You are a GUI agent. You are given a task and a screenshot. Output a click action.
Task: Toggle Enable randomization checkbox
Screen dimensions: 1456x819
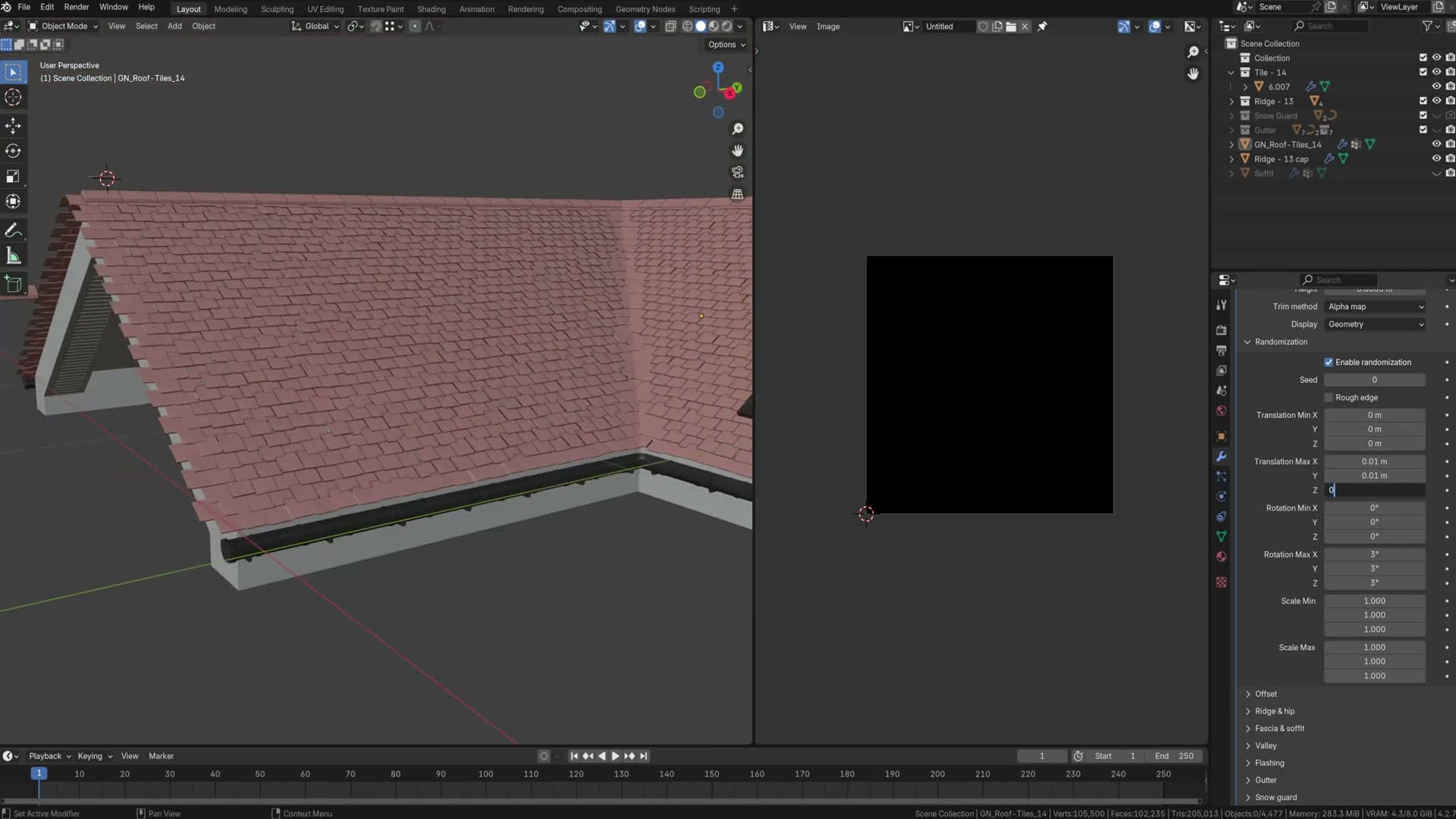coord(1329,362)
